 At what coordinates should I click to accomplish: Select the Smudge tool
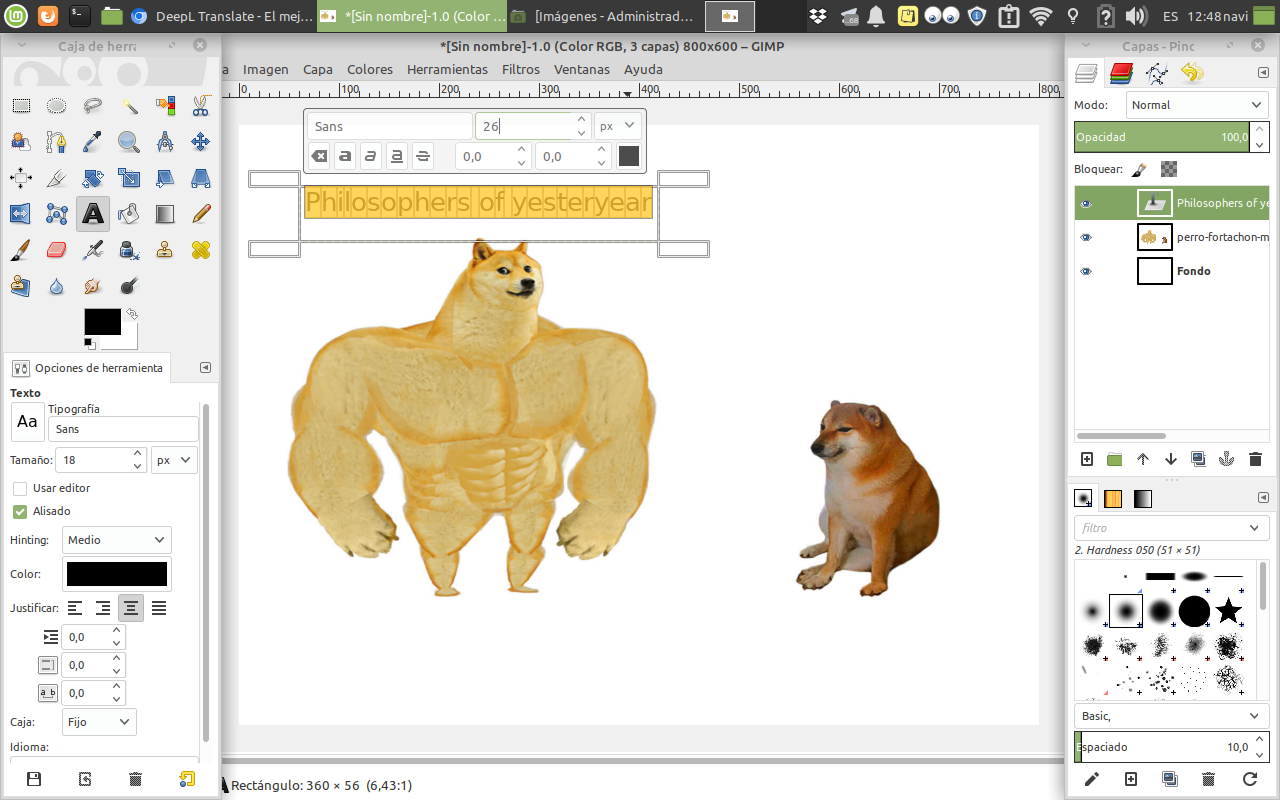pyautogui.click(x=93, y=286)
